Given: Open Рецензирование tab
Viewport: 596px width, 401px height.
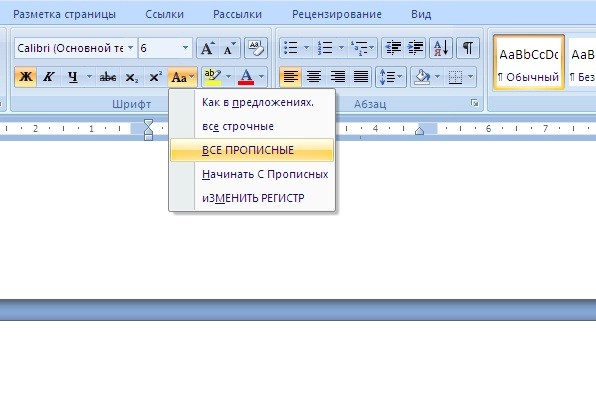Looking at the screenshot, I should pyautogui.click(x=337, y=14).
